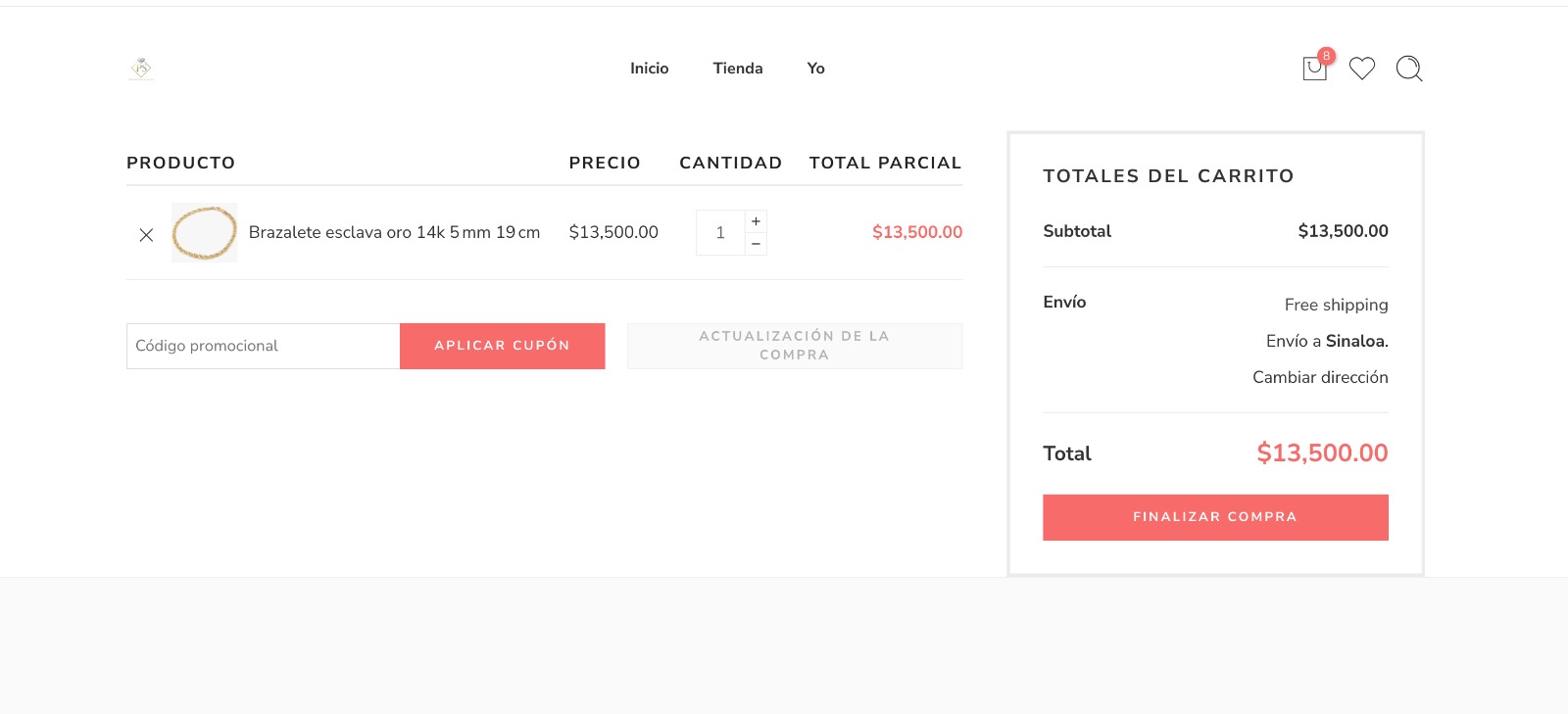Screen dimensions: 1568x714
Task: Click the jewelry store logo
Action: (140, 69)
